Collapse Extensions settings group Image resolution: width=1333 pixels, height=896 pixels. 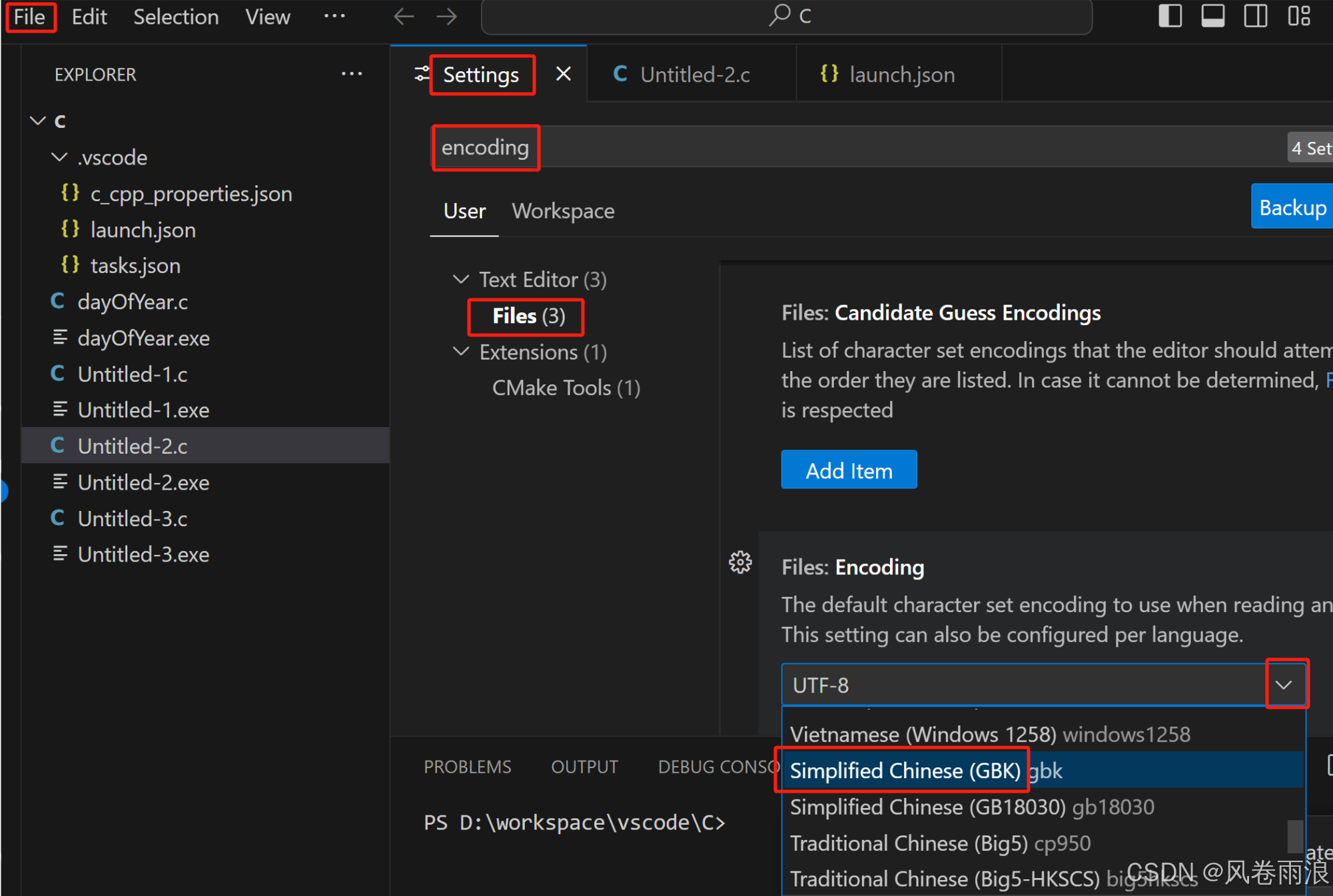(x=461, y=352)
